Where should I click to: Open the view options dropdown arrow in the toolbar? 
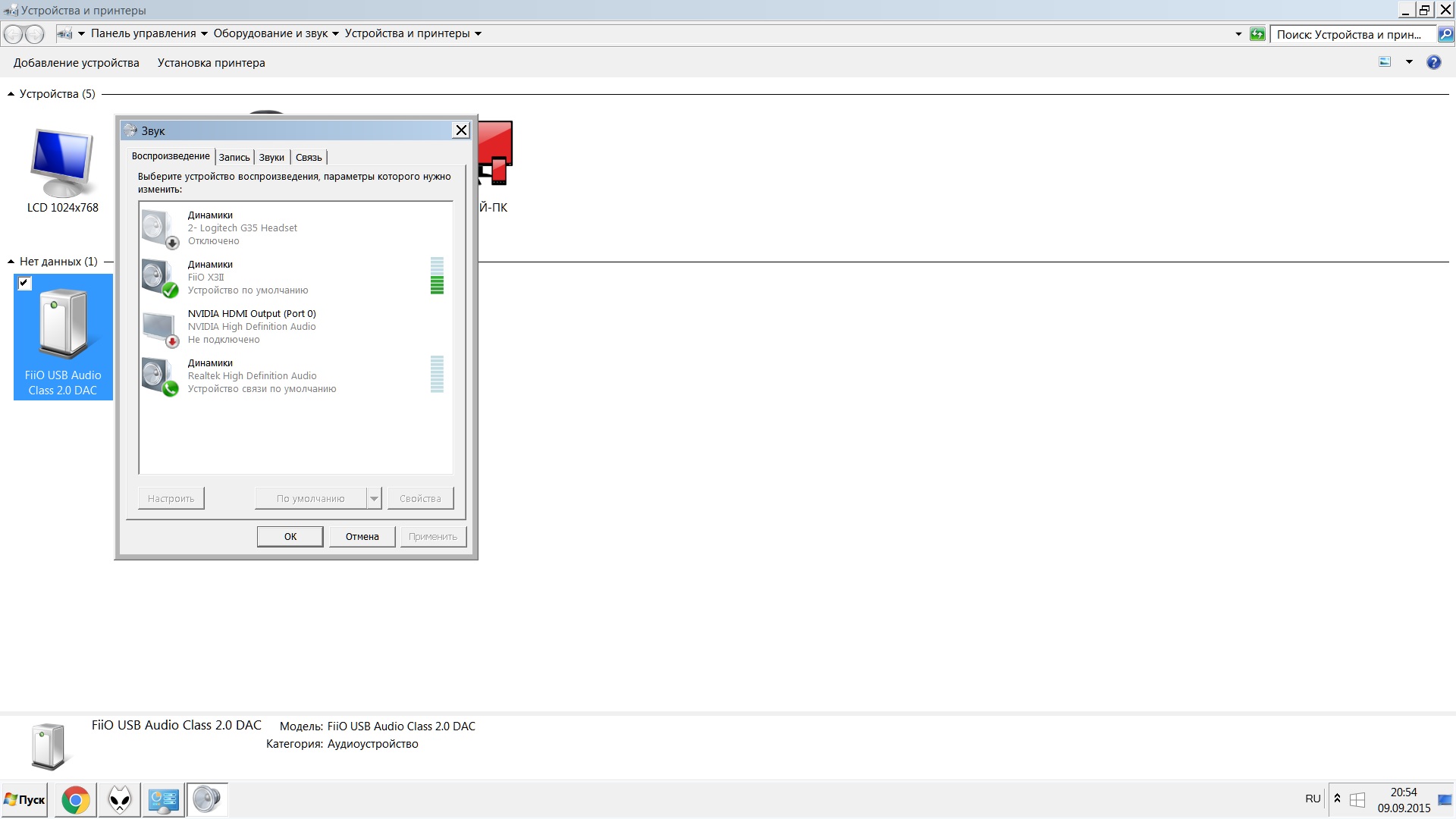coord(1409,62)
